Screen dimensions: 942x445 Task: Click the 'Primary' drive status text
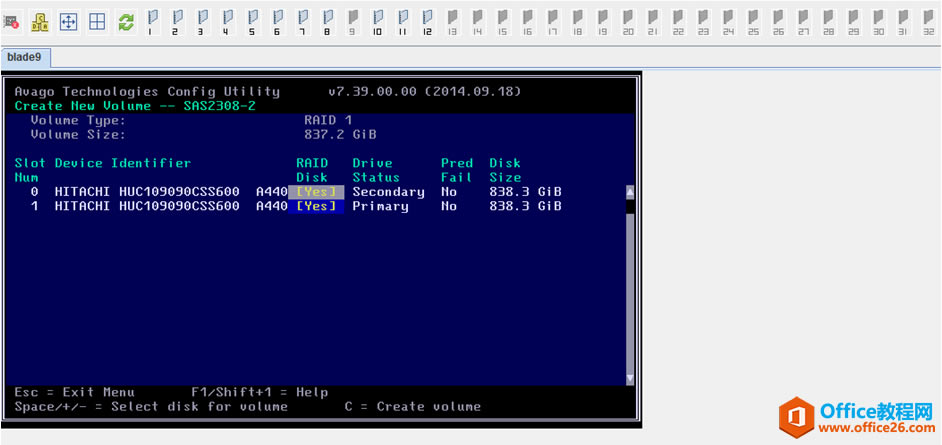380,207
